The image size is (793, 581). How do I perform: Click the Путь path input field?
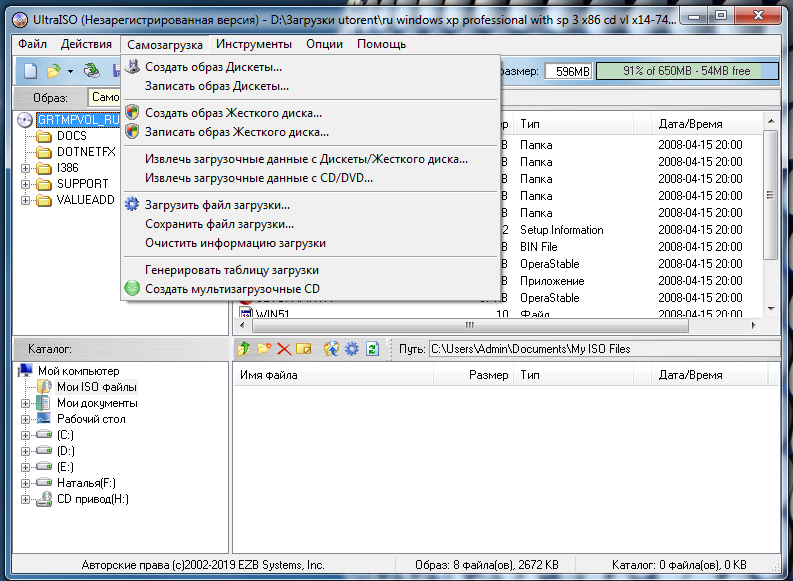tap(604, 349)
